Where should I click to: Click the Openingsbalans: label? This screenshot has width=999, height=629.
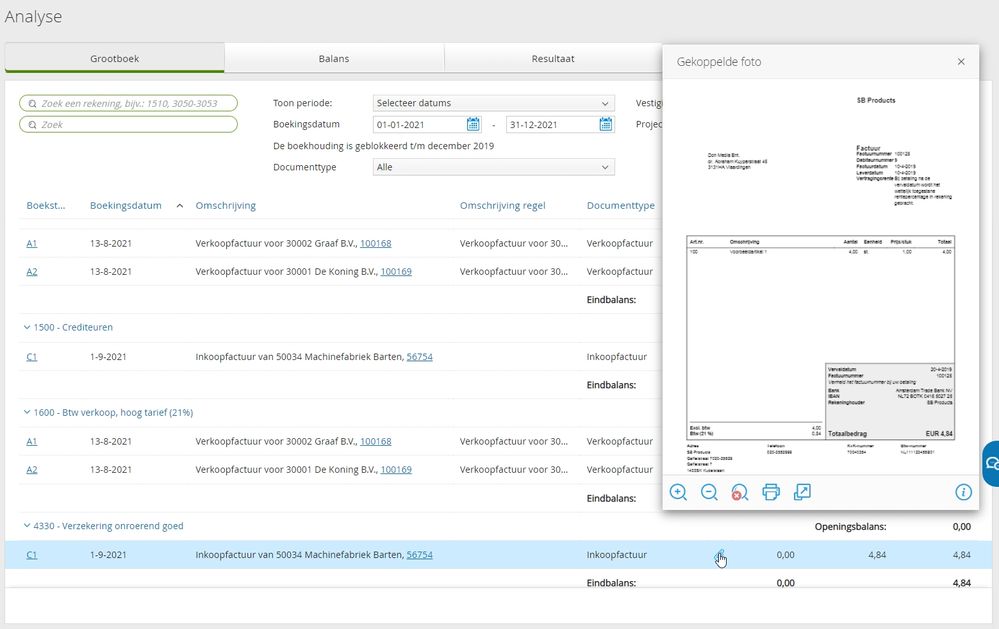pos(850,526)
